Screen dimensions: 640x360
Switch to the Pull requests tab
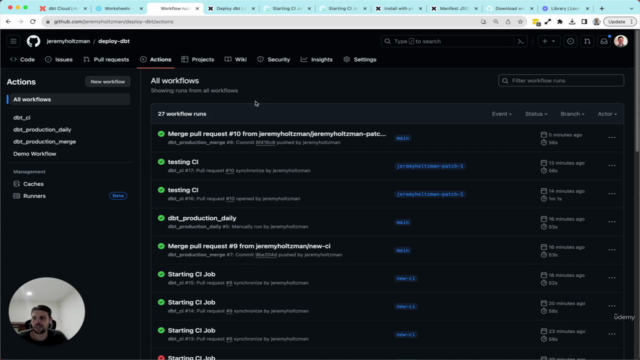[106, 60]
